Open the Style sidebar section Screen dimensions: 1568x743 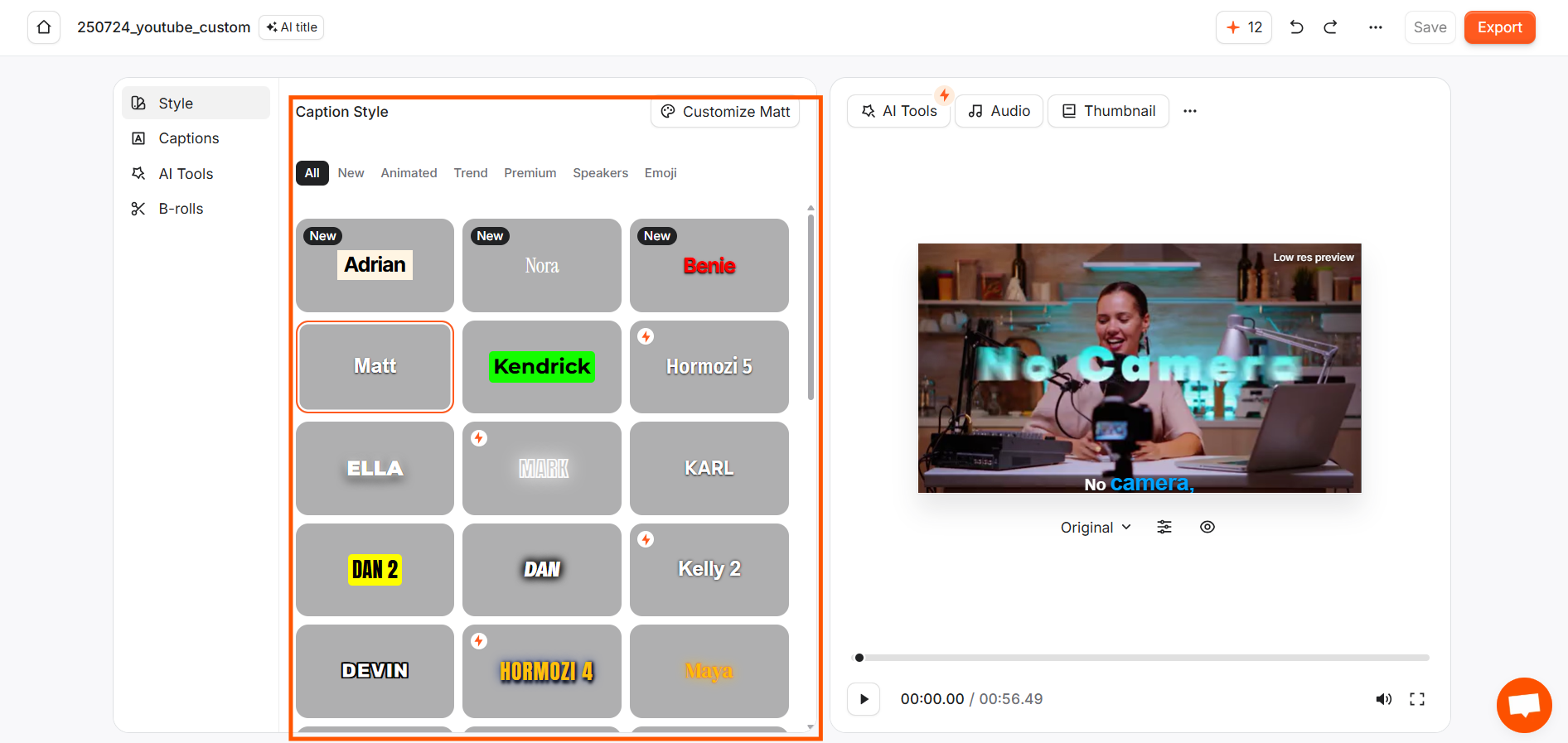pos(196,103)
